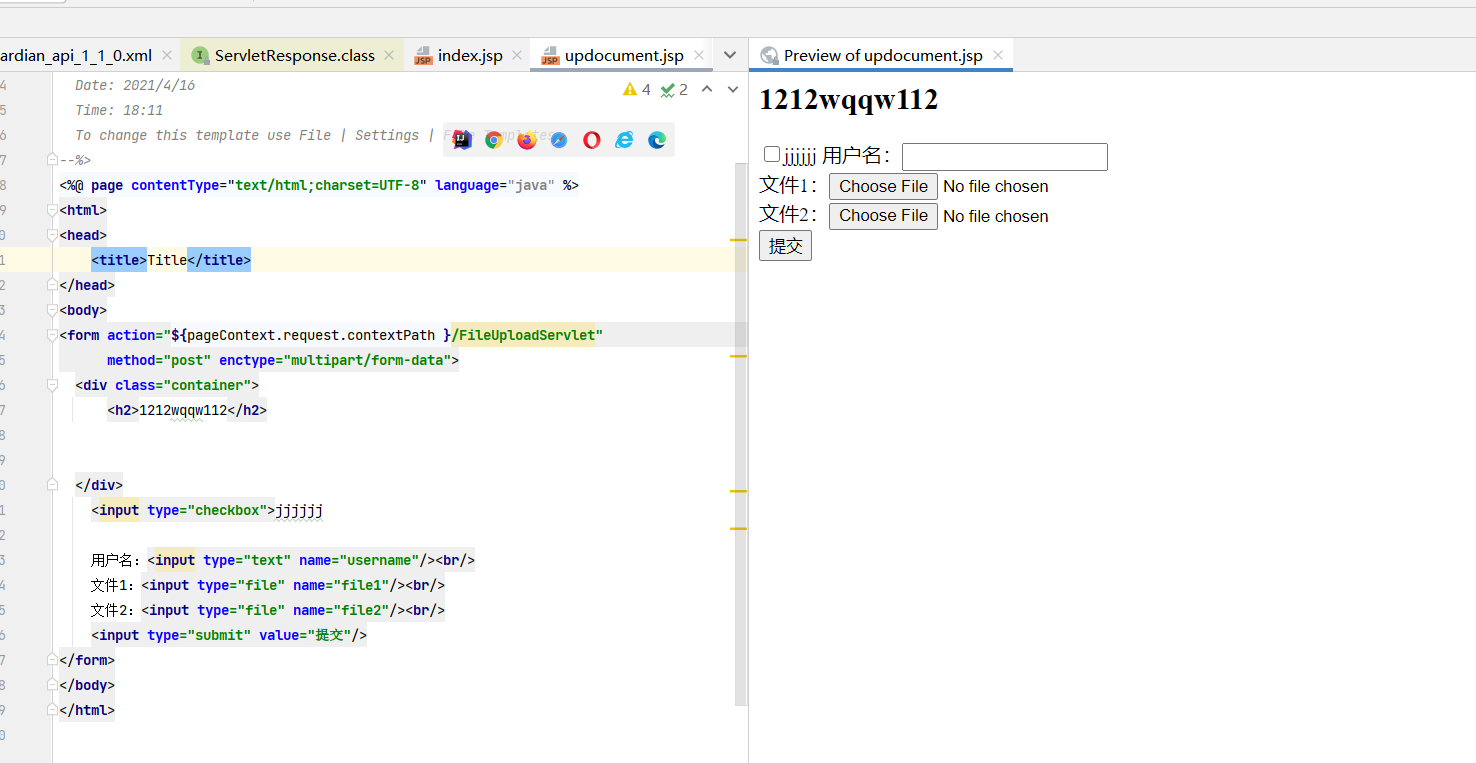Image resolution: width=1476 pixels, height=763 pixels.
Task: Choose File button for 文件2
Action: pos(883,216)
